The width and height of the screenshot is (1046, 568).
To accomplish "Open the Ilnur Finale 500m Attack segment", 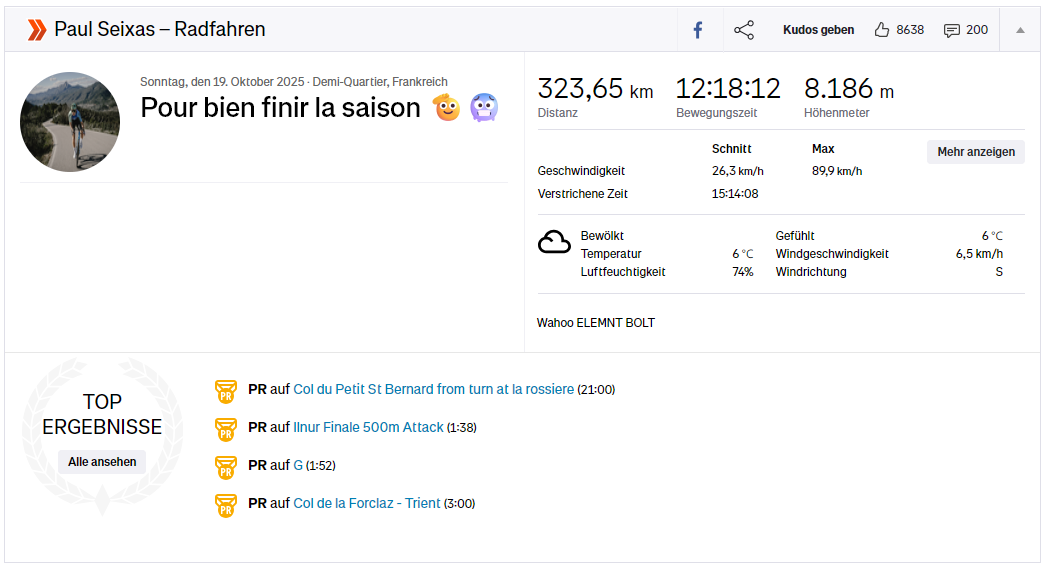I will [x=368, y=427].
